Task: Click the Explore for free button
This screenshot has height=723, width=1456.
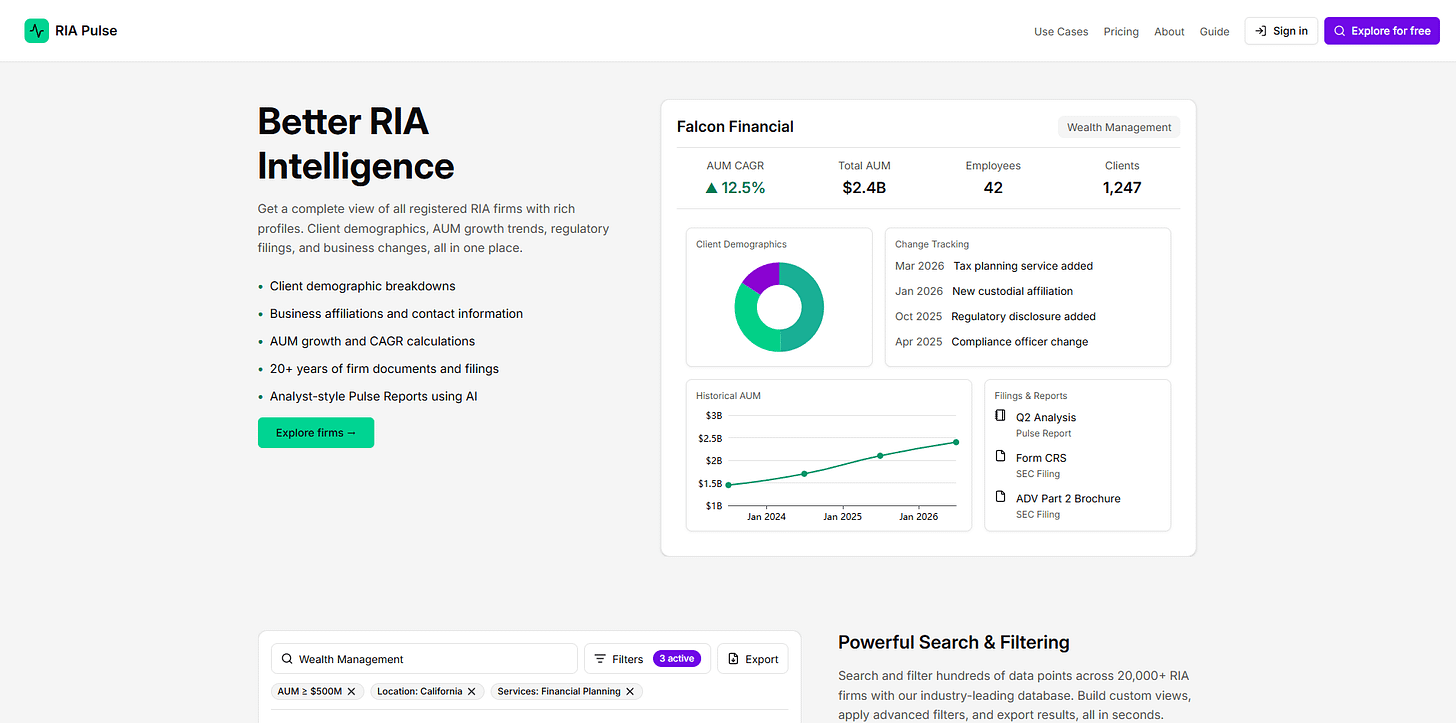Action: [1382, 31]
